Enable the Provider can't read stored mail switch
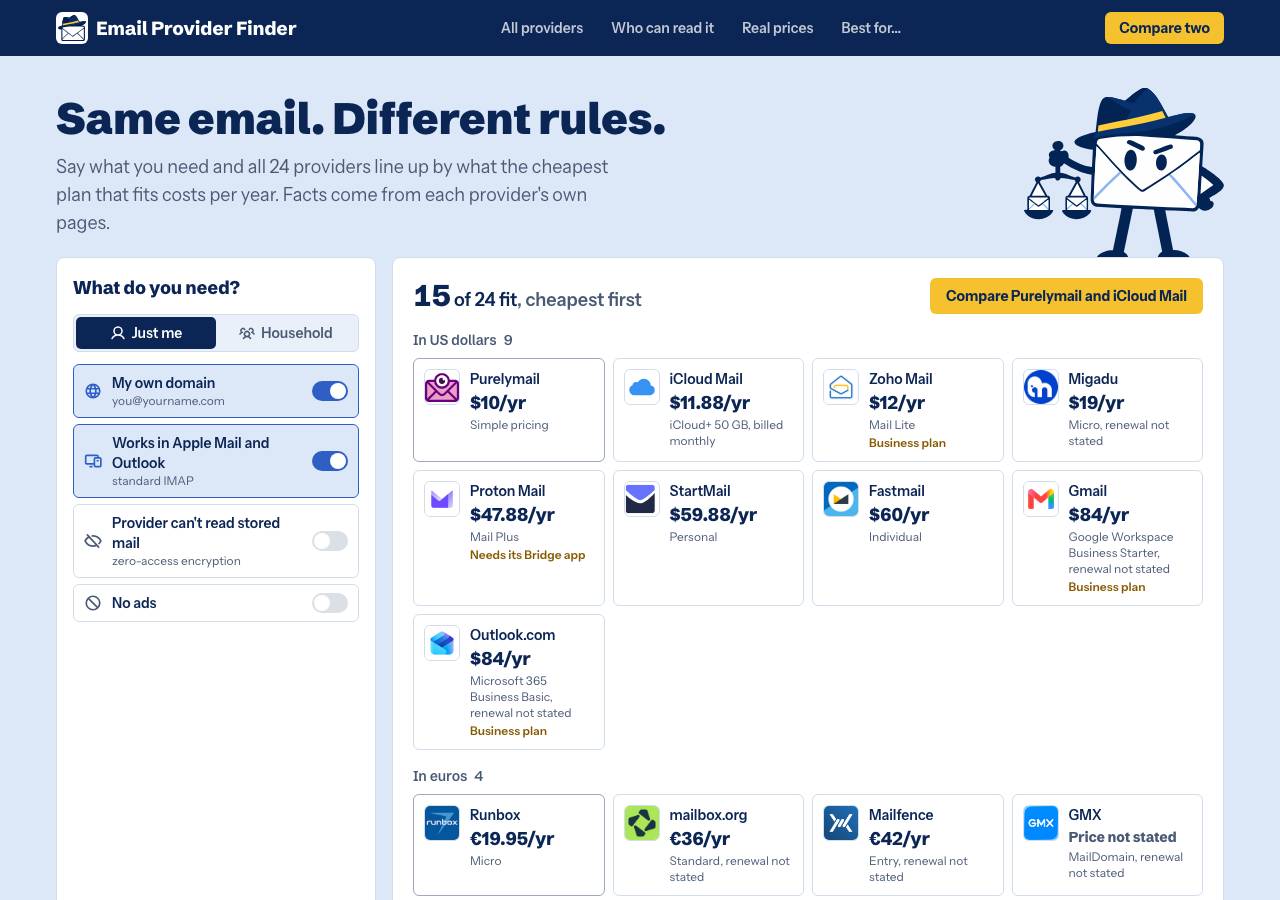 pos(330,541)
